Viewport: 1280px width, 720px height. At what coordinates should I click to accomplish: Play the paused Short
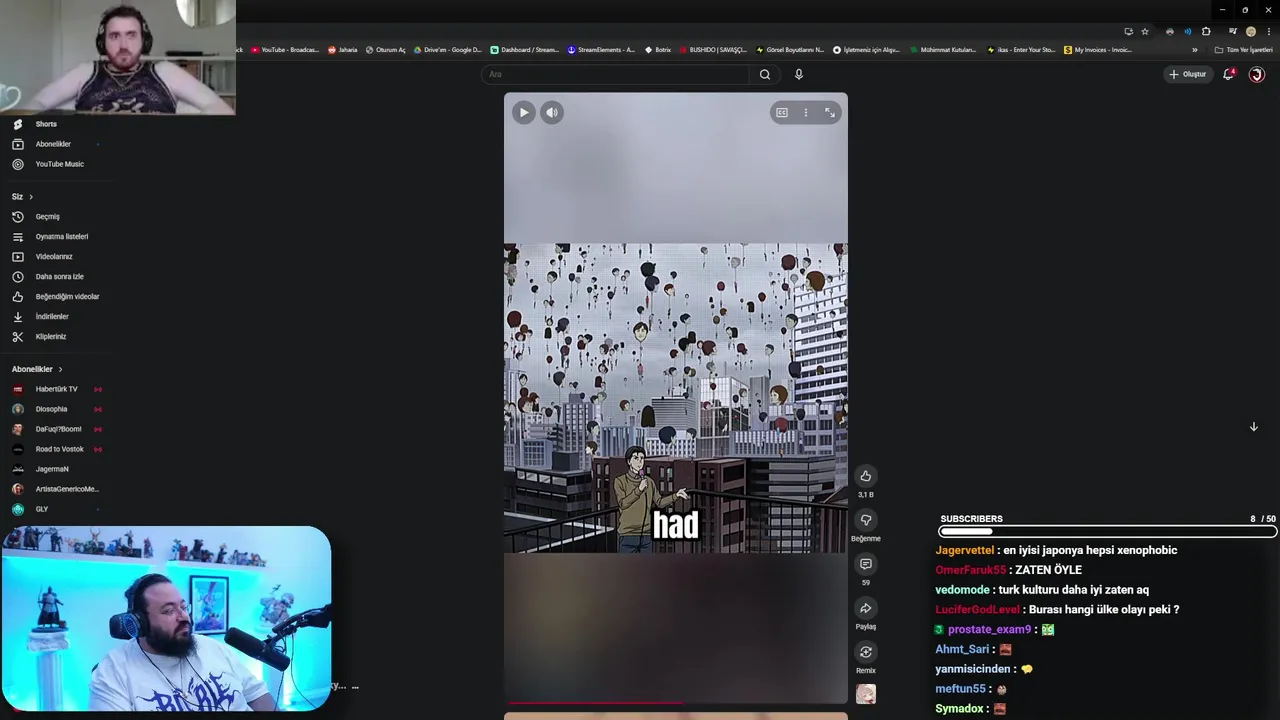[x=524, y=113]
